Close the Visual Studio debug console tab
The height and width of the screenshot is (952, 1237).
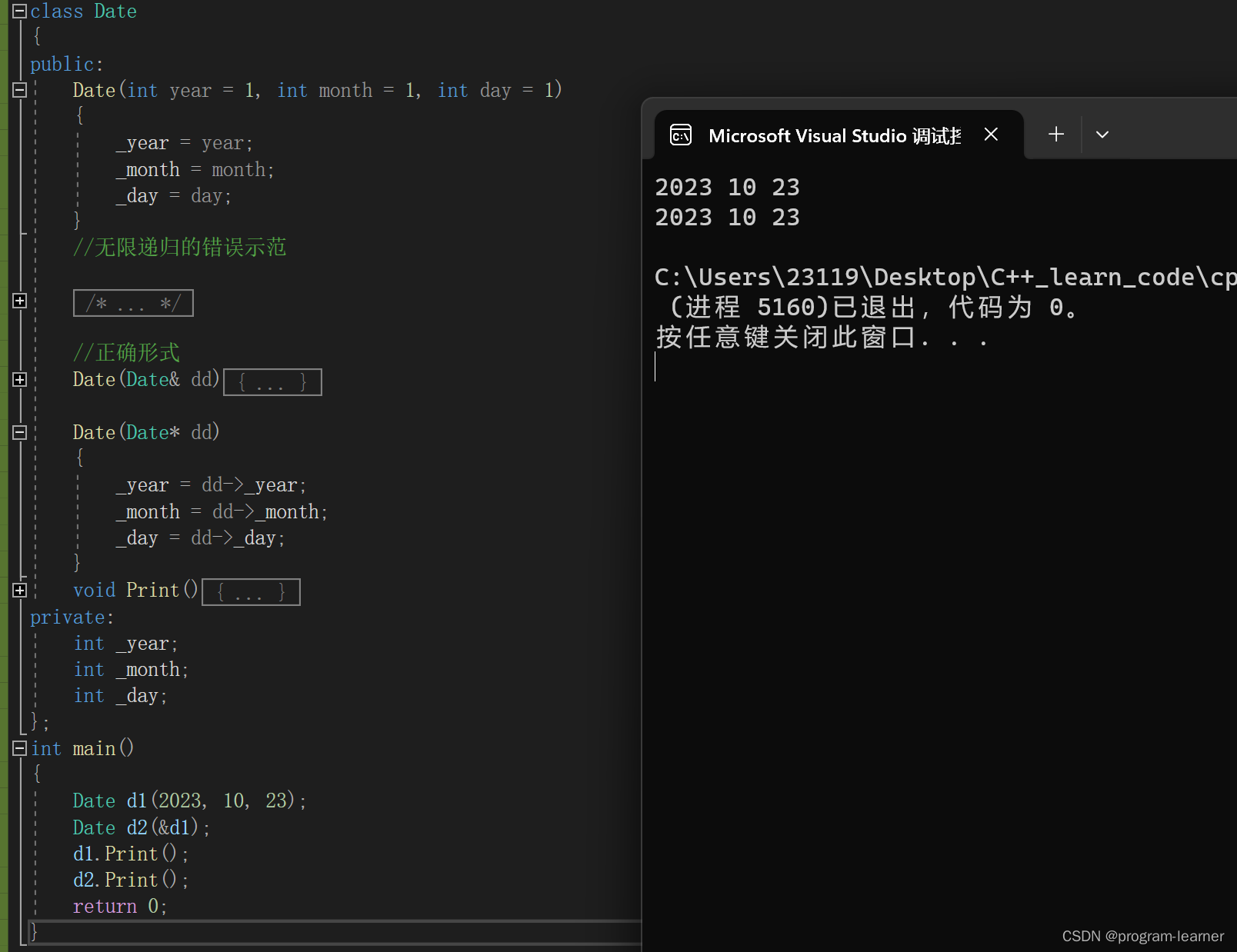click(991, 135)
